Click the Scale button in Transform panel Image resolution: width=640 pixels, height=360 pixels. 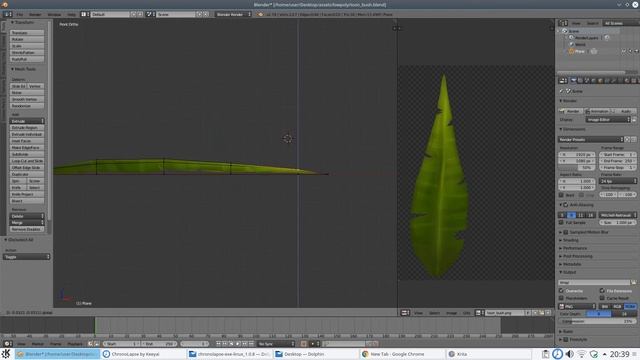pos(27,46)
